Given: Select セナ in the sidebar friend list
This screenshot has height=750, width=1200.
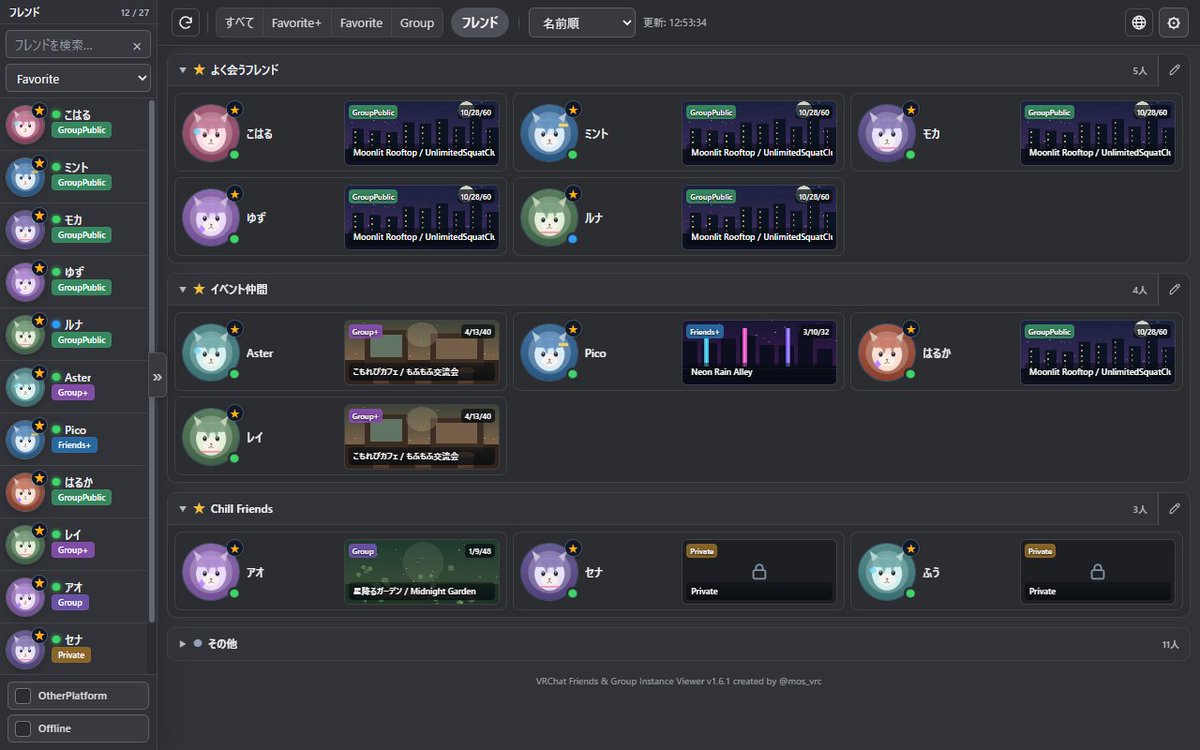Looking at the screenshot, I should 75,648.
